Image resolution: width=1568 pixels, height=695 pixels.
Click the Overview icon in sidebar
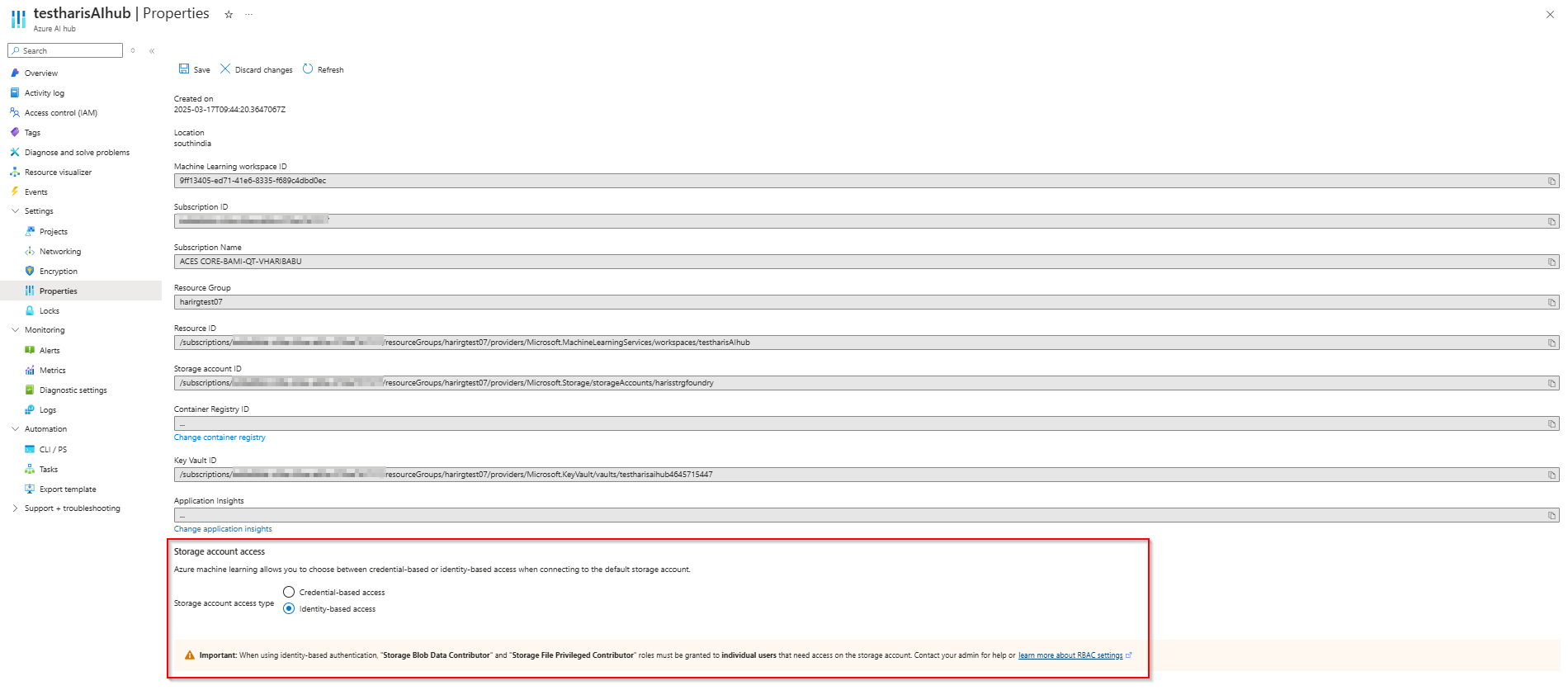coord(15,73)
